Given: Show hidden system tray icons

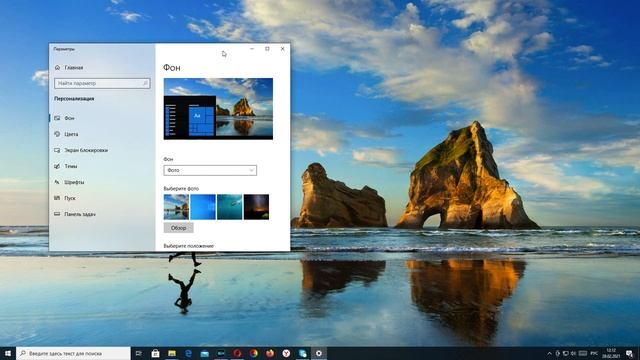Looking at the screenshot, I should 549,353.
